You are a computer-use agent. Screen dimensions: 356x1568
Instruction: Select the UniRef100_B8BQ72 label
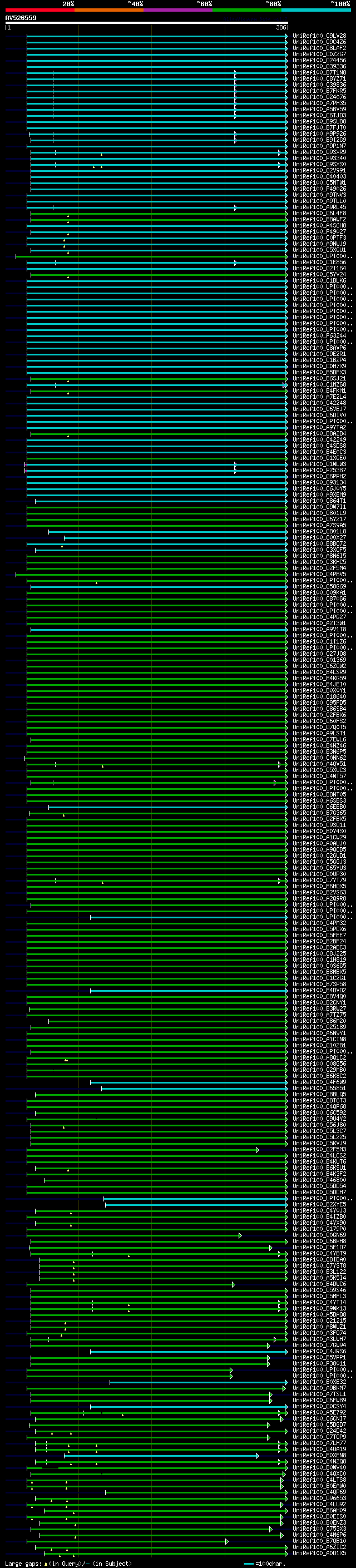pyautogui.click(x=319, y=543)
